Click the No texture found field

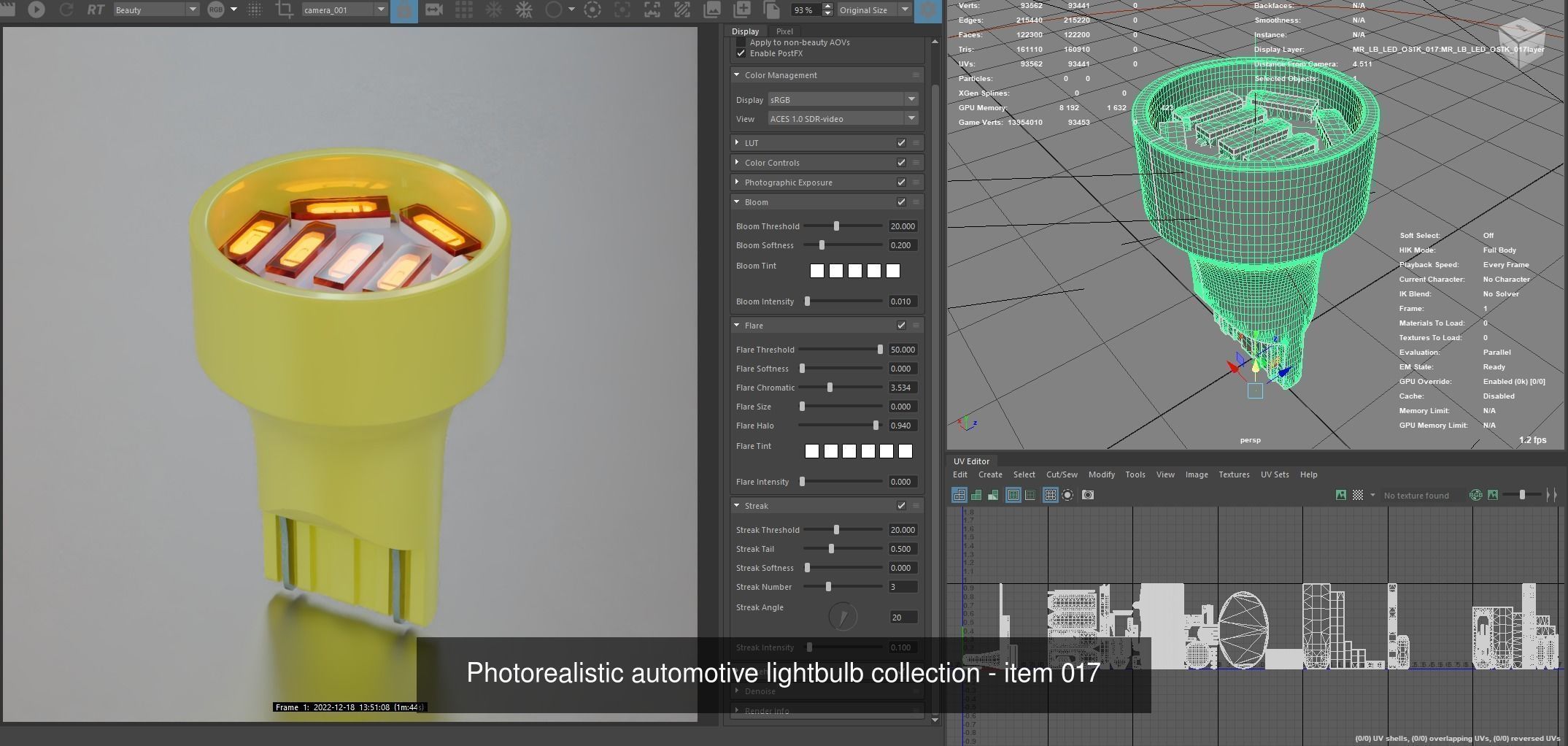click(1423, 496)
